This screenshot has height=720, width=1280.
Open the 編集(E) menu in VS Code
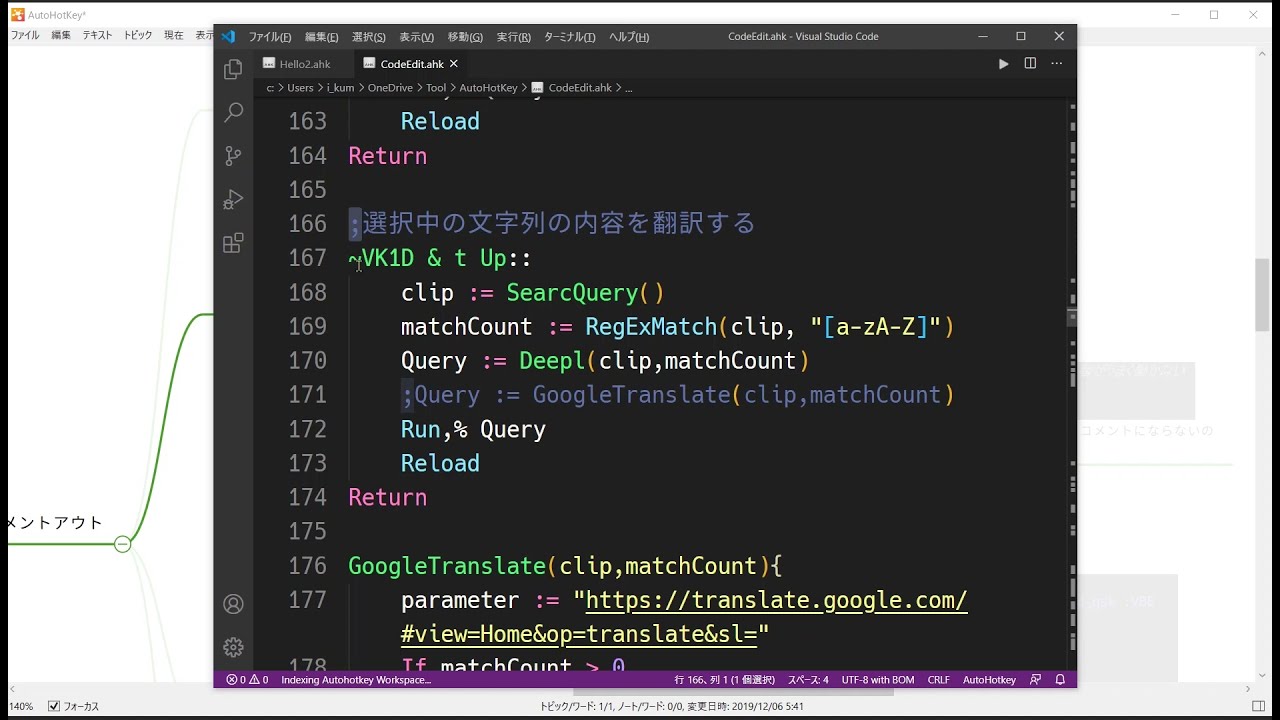pos(322,37)
